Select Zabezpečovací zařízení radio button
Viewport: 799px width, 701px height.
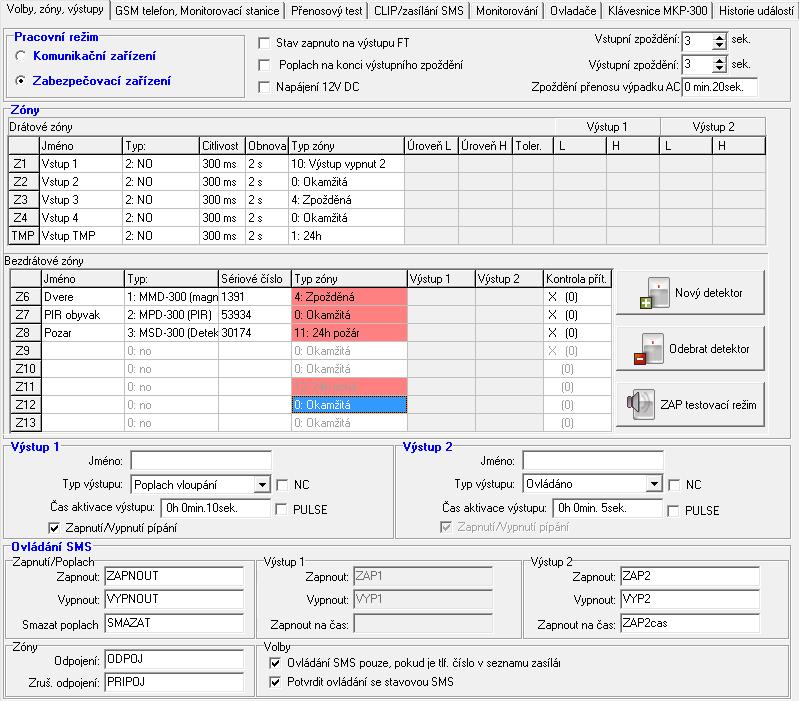click(21, 80)
